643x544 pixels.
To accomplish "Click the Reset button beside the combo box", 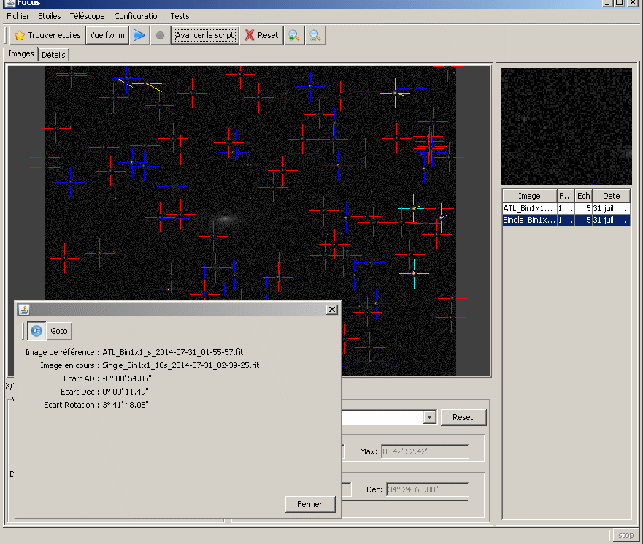I will coord(463,417).
